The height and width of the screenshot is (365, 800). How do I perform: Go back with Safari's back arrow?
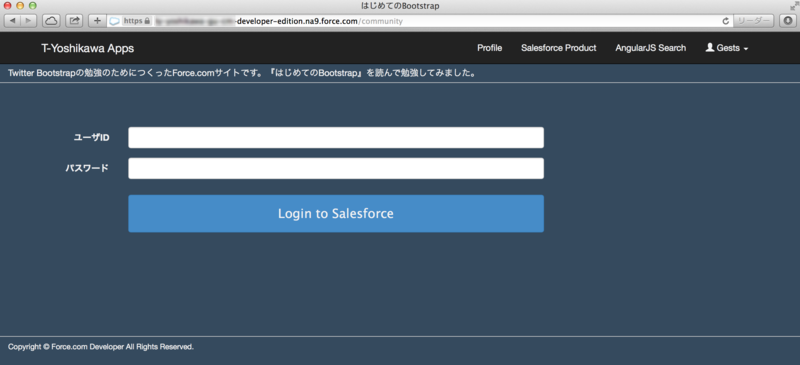pos(13,21)
